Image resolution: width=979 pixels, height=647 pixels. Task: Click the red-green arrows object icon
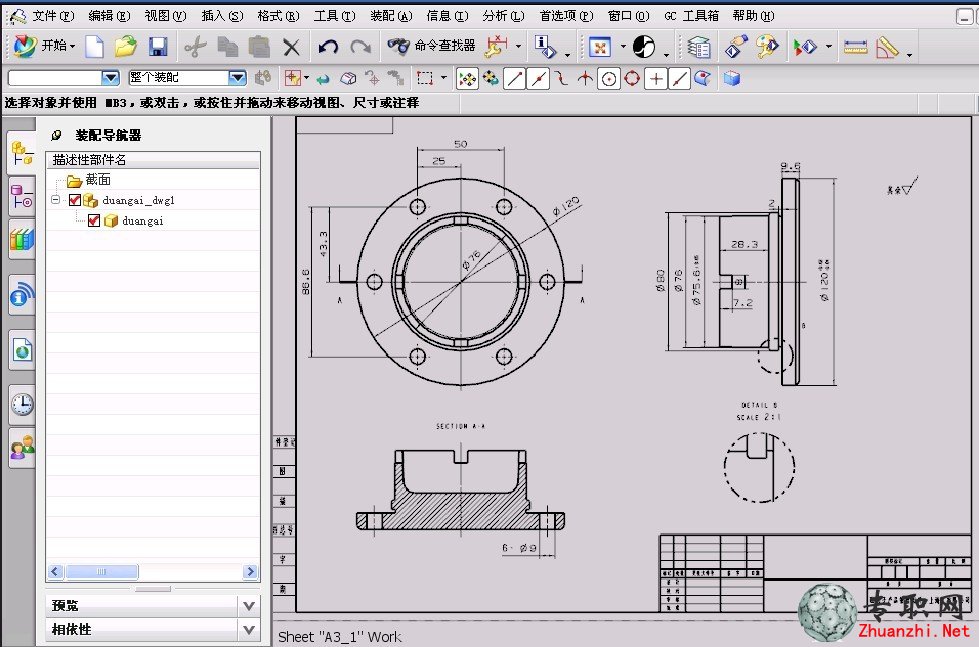pyautogui.click(x=805, y=47)
